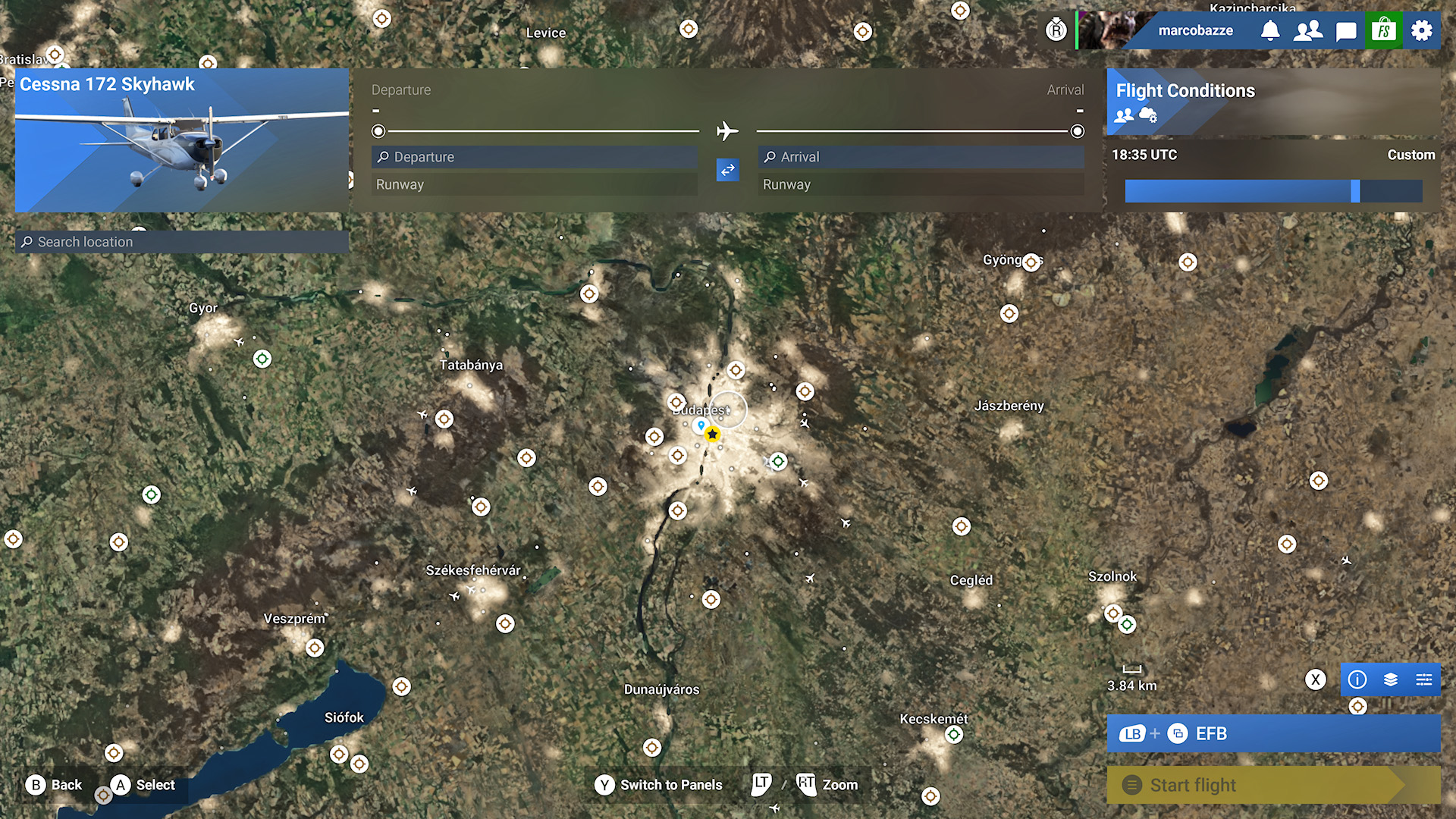Click the yellow star marker in Budapest

click(x=712, y=435)
